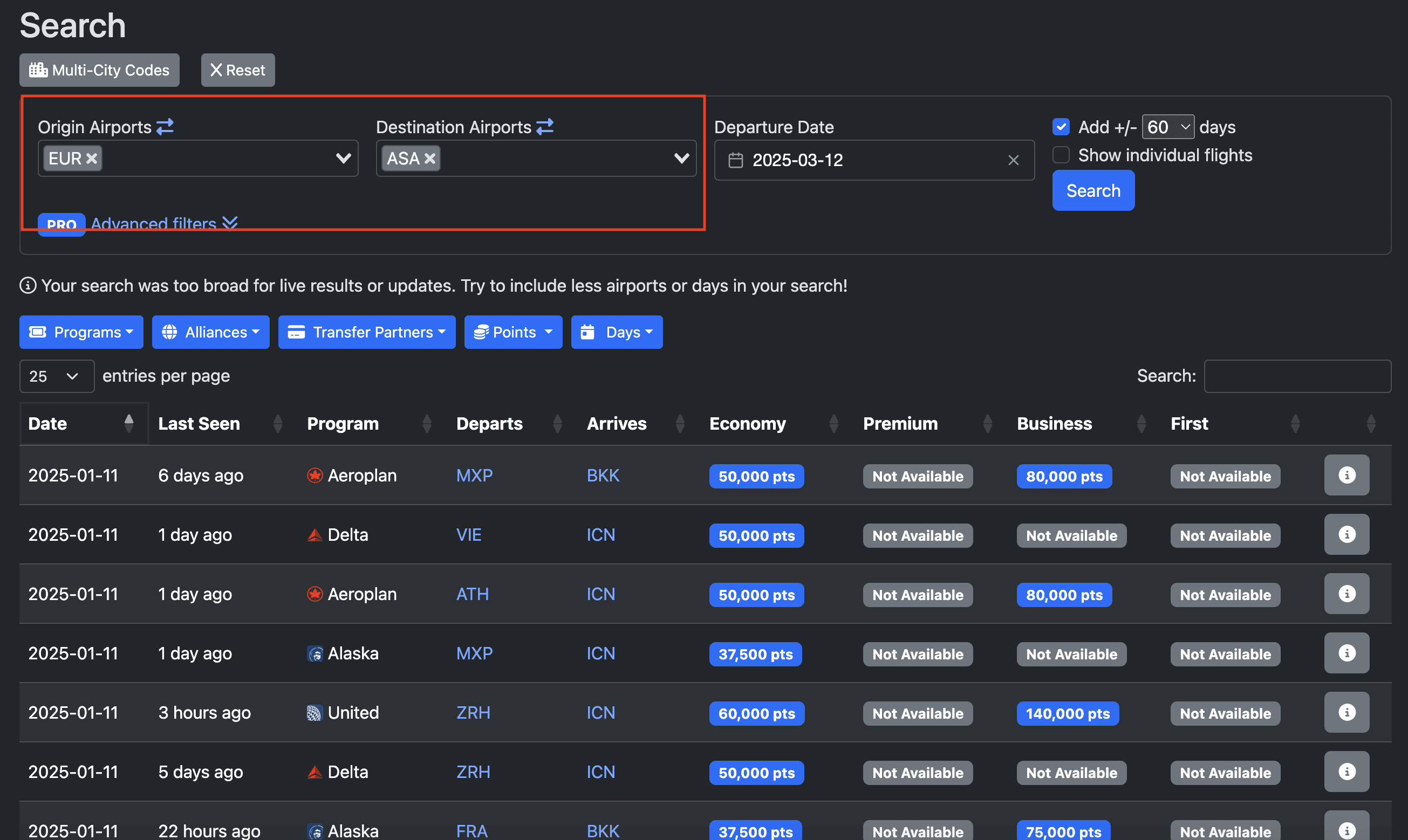
Task: Expand the Origin Airports dropdown
Action: point(343,159)
